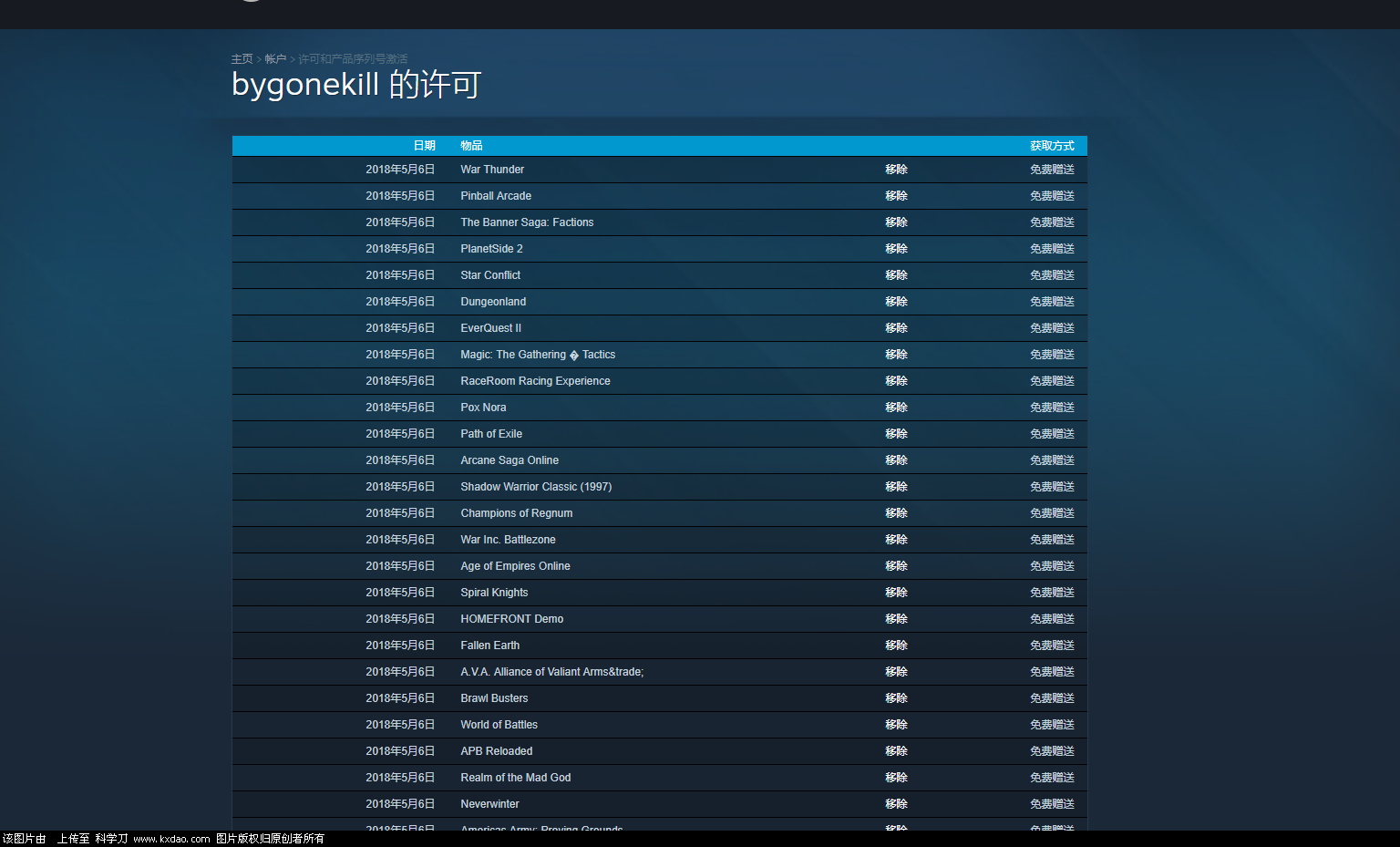Click 移除 for Shadow Warrior Classic (1997)
The image size is (1400, 847).
(896, 487)
